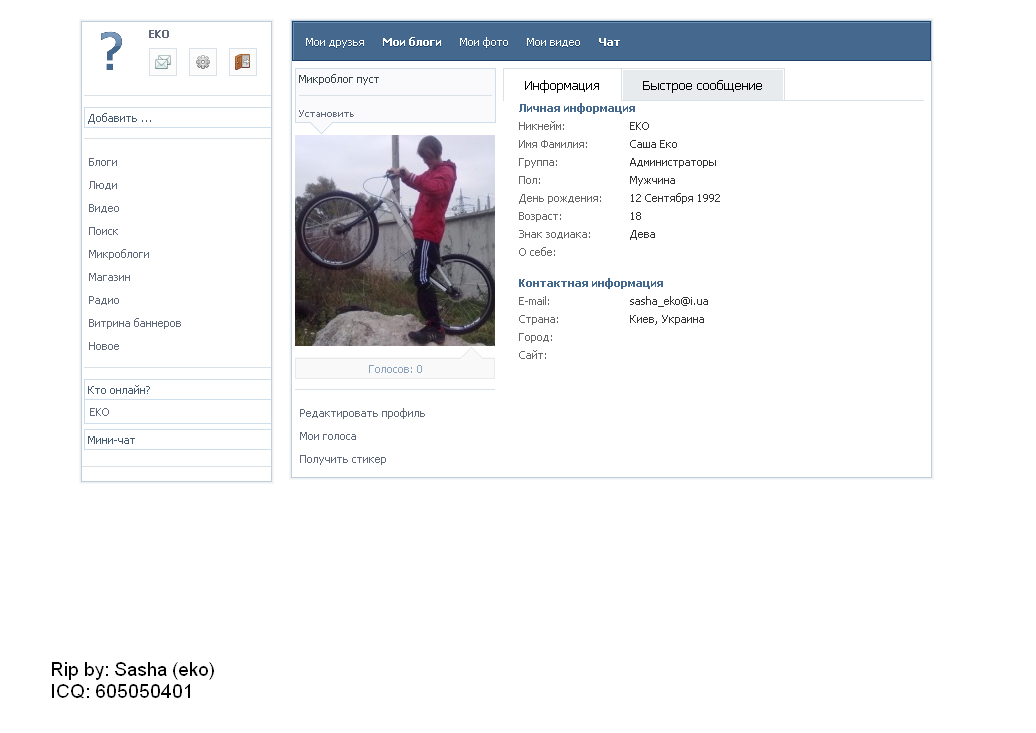This screenshot has height=733, width=1036.
Task: Click the 'Получить стикер' link
Action: pyautogui.click(x=343, y=459)
